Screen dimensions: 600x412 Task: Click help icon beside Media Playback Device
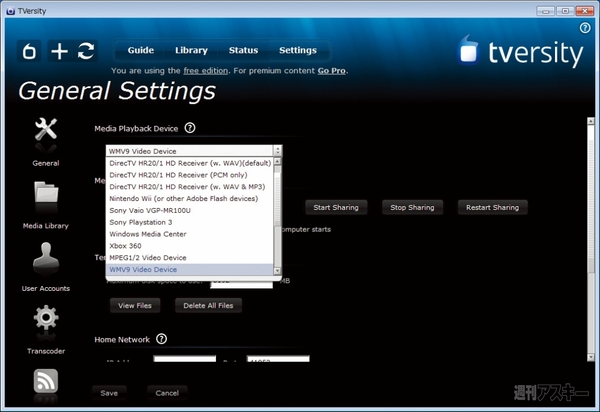190,128
